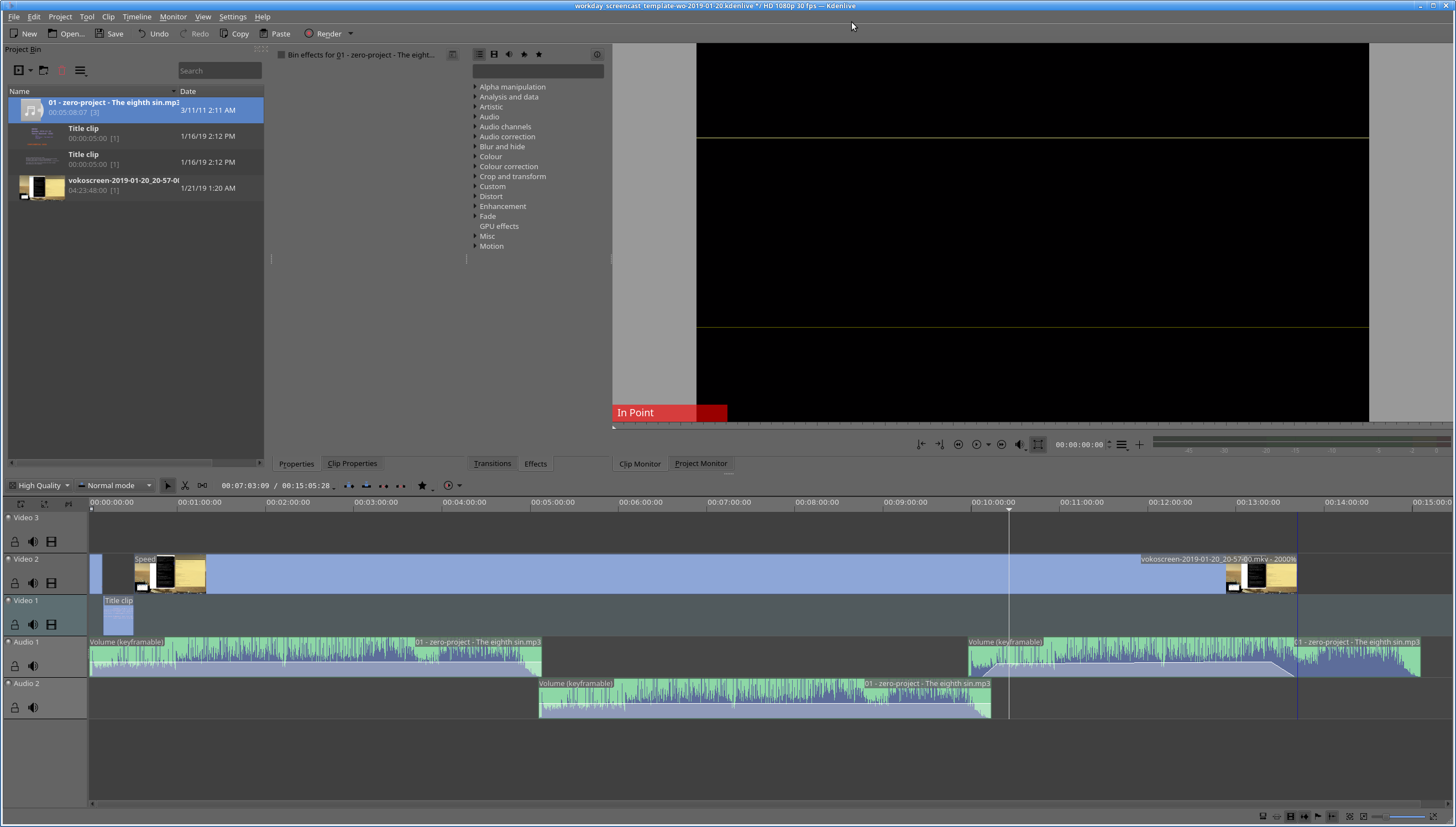Open the High Quality preview dropdown
Screen dimensions: 1456x827
coord(39,485)
